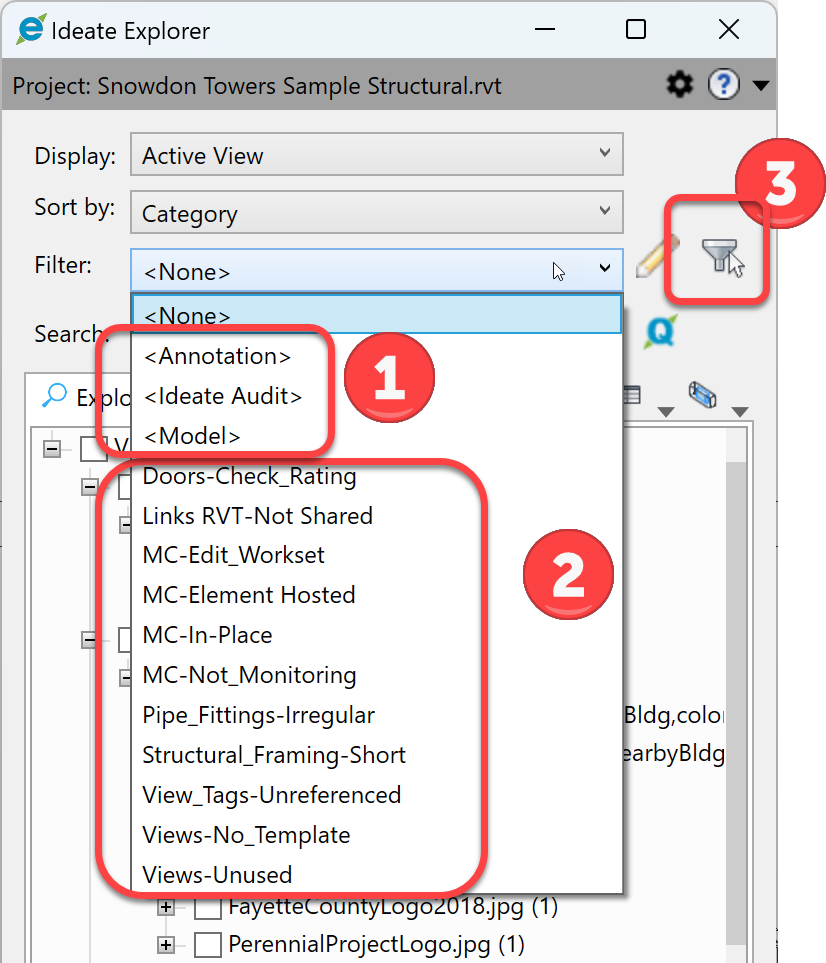
Task: Minimize the Ideate Explorer window
Action: (545, 29)
